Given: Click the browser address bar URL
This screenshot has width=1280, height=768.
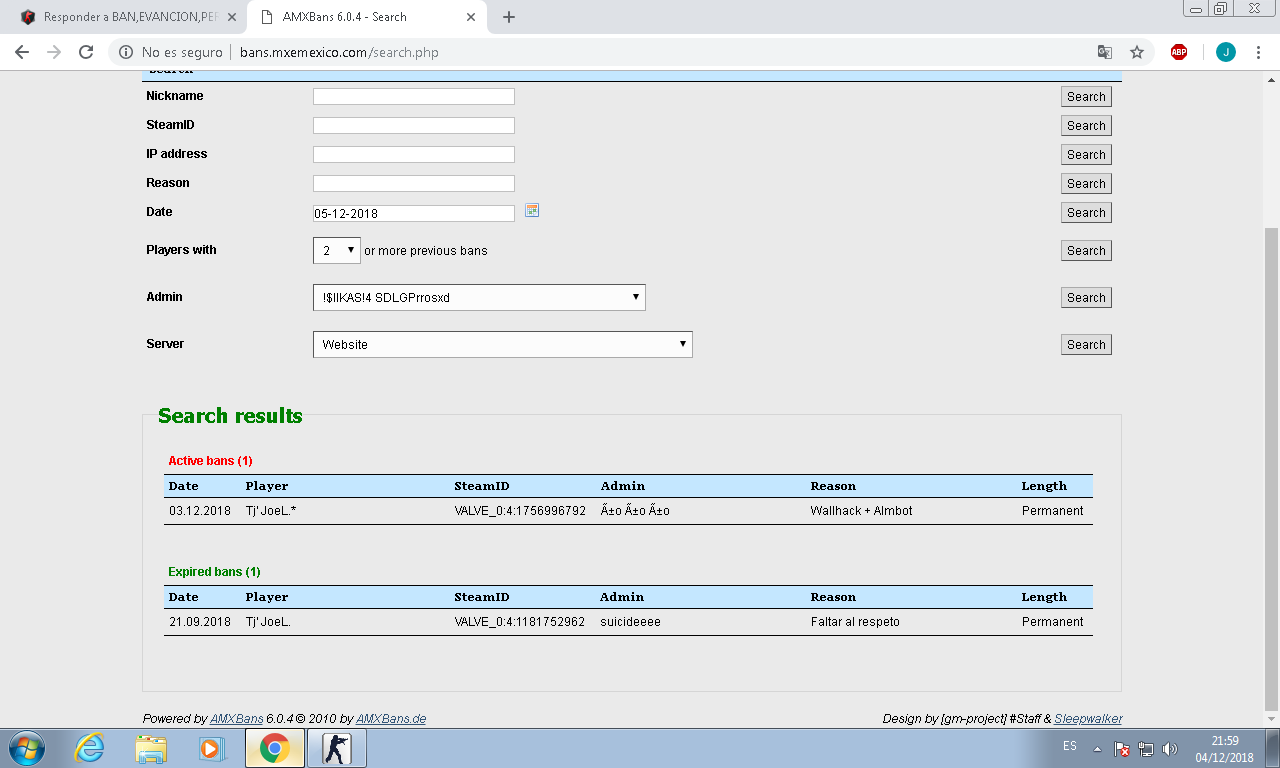Looking at the screenshot, I should click(338, 52).
